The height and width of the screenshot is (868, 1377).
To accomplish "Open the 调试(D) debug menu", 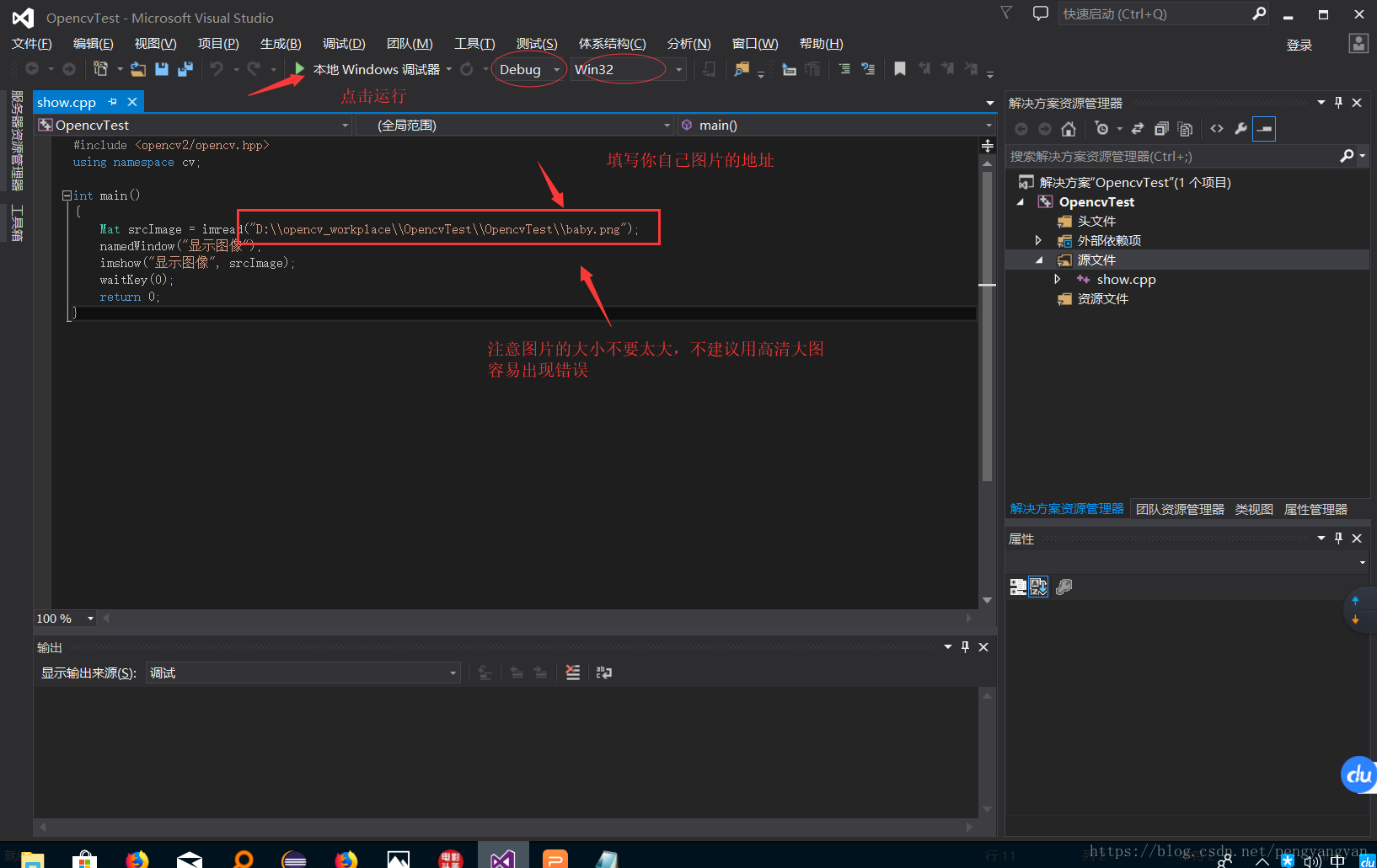I will tap(344, 44).
